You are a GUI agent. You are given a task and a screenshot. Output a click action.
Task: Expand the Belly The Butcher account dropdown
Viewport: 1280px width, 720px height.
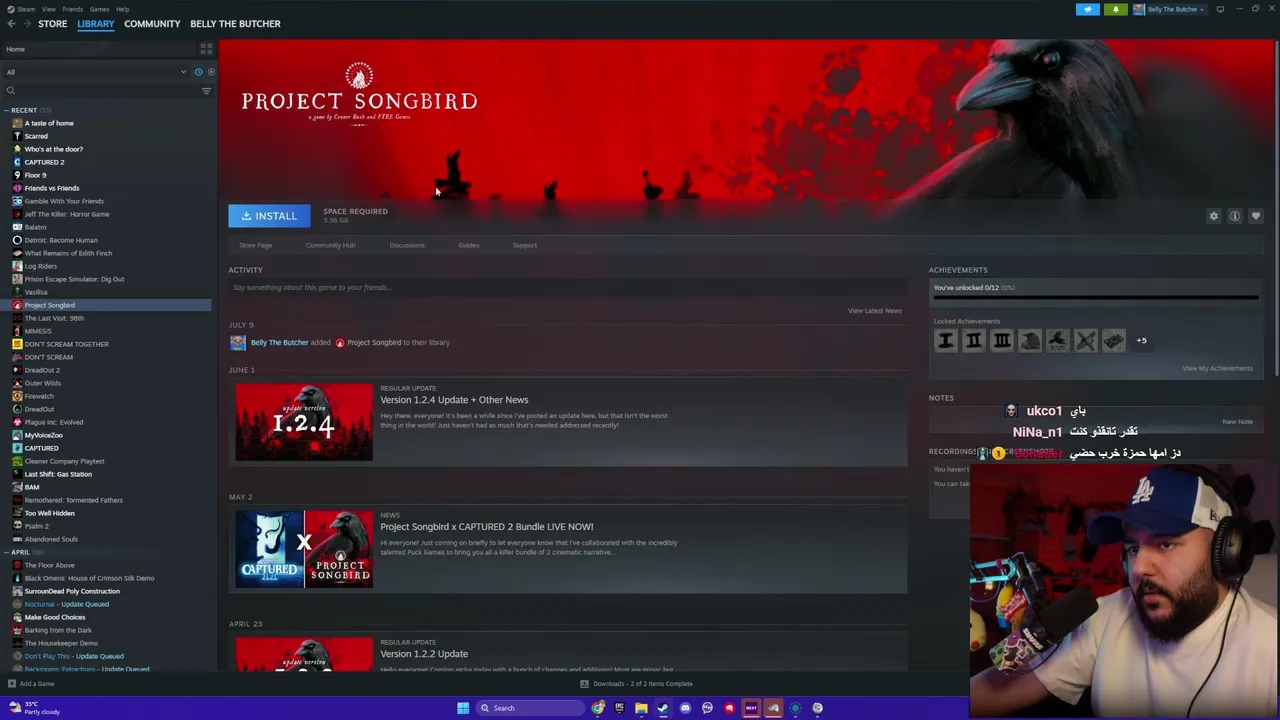point(1169,9)
